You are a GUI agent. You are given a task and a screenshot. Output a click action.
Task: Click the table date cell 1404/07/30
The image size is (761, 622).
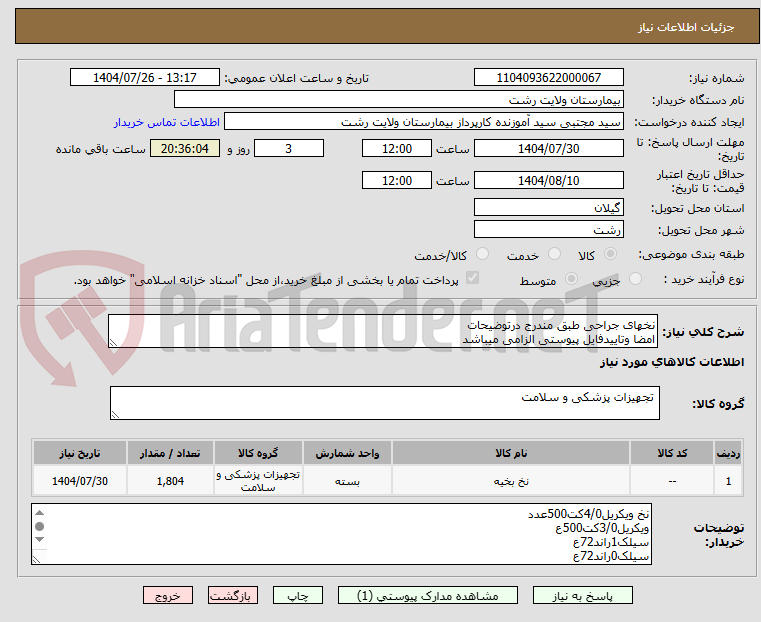coord(80,481)
